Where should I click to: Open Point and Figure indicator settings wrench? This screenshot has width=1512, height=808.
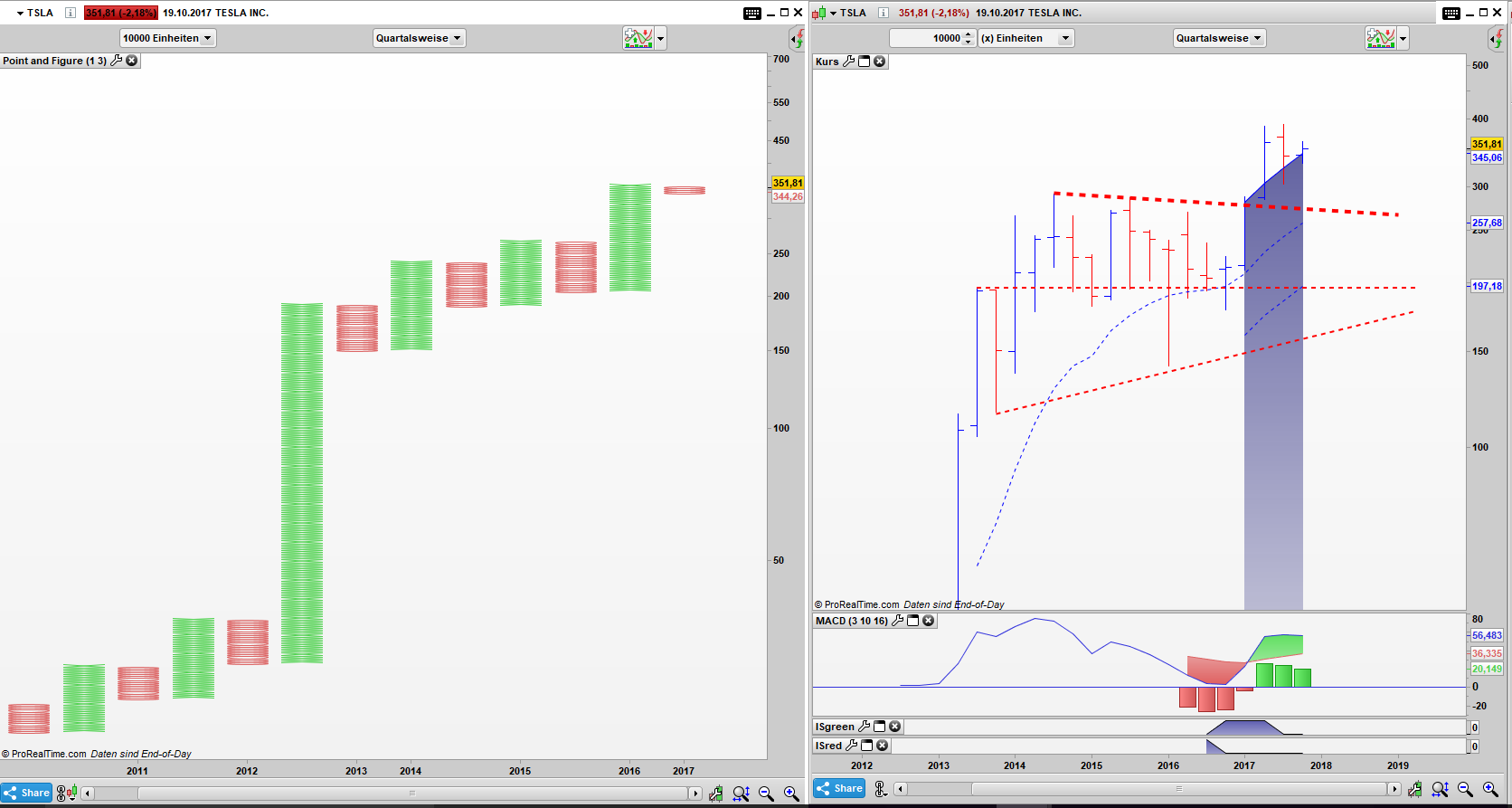117,61
